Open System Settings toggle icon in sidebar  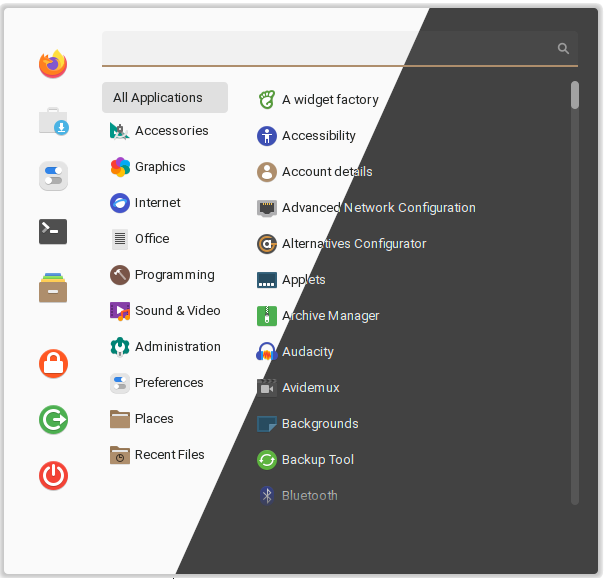click(x=53, y=176)
